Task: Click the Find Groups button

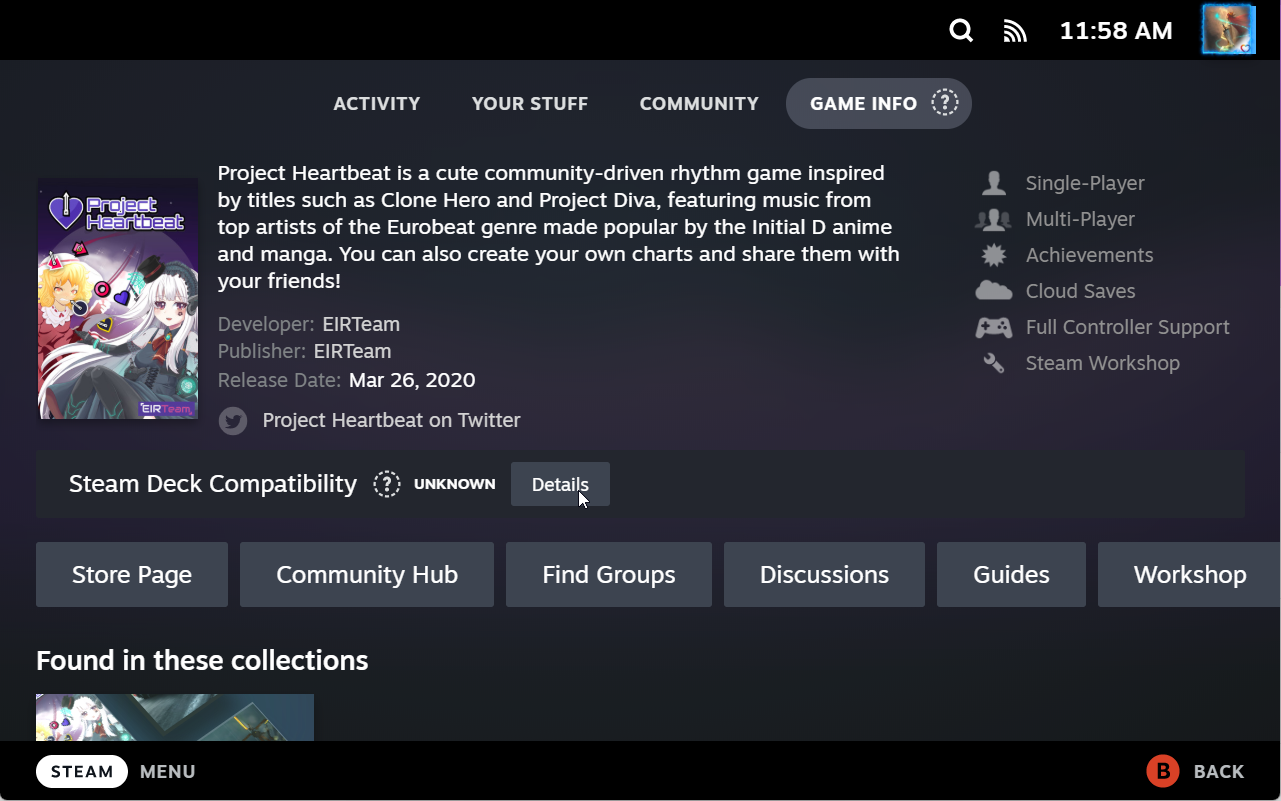Action: [609, 575]
